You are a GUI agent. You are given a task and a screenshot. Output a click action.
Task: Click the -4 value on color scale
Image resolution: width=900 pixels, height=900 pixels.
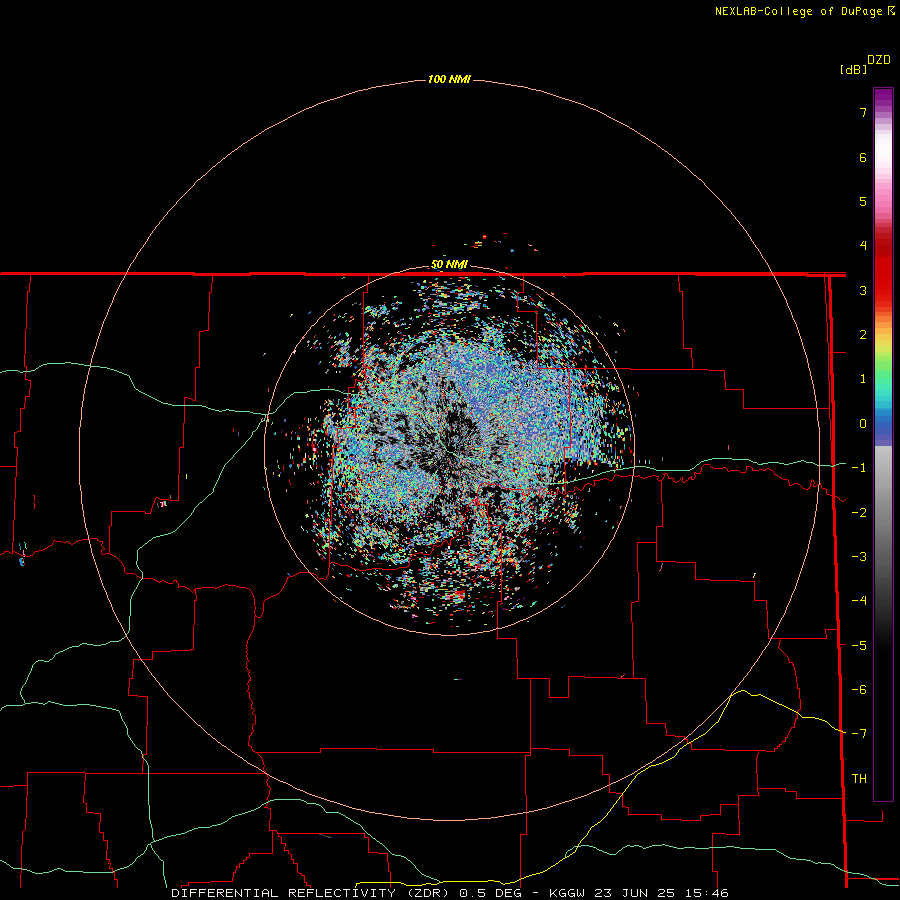point(859,601)
